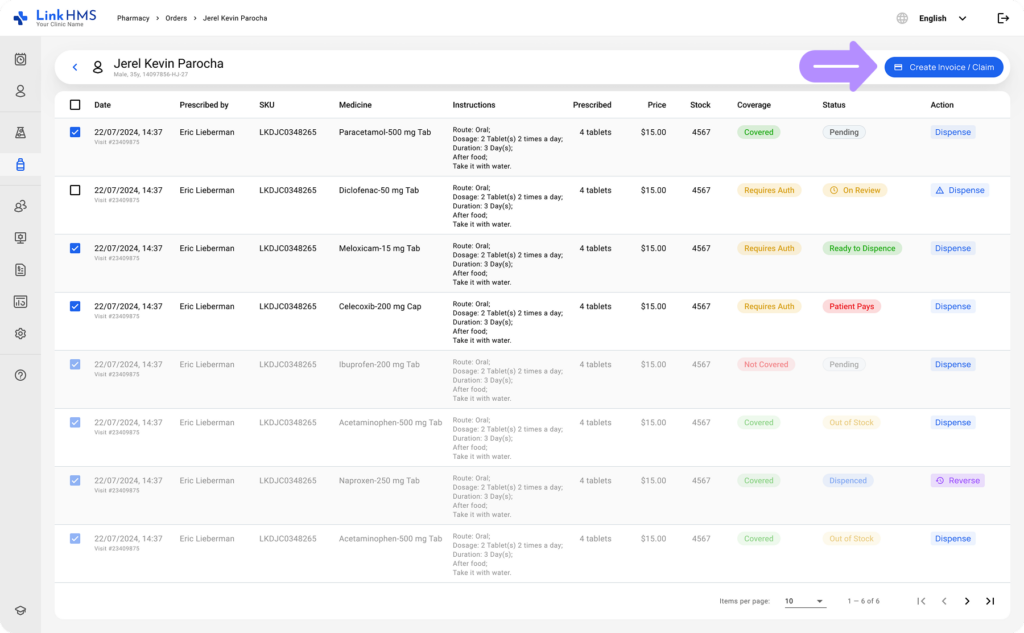Go to the next page of results
This screenshot has width=1024, height=633.
967,601
